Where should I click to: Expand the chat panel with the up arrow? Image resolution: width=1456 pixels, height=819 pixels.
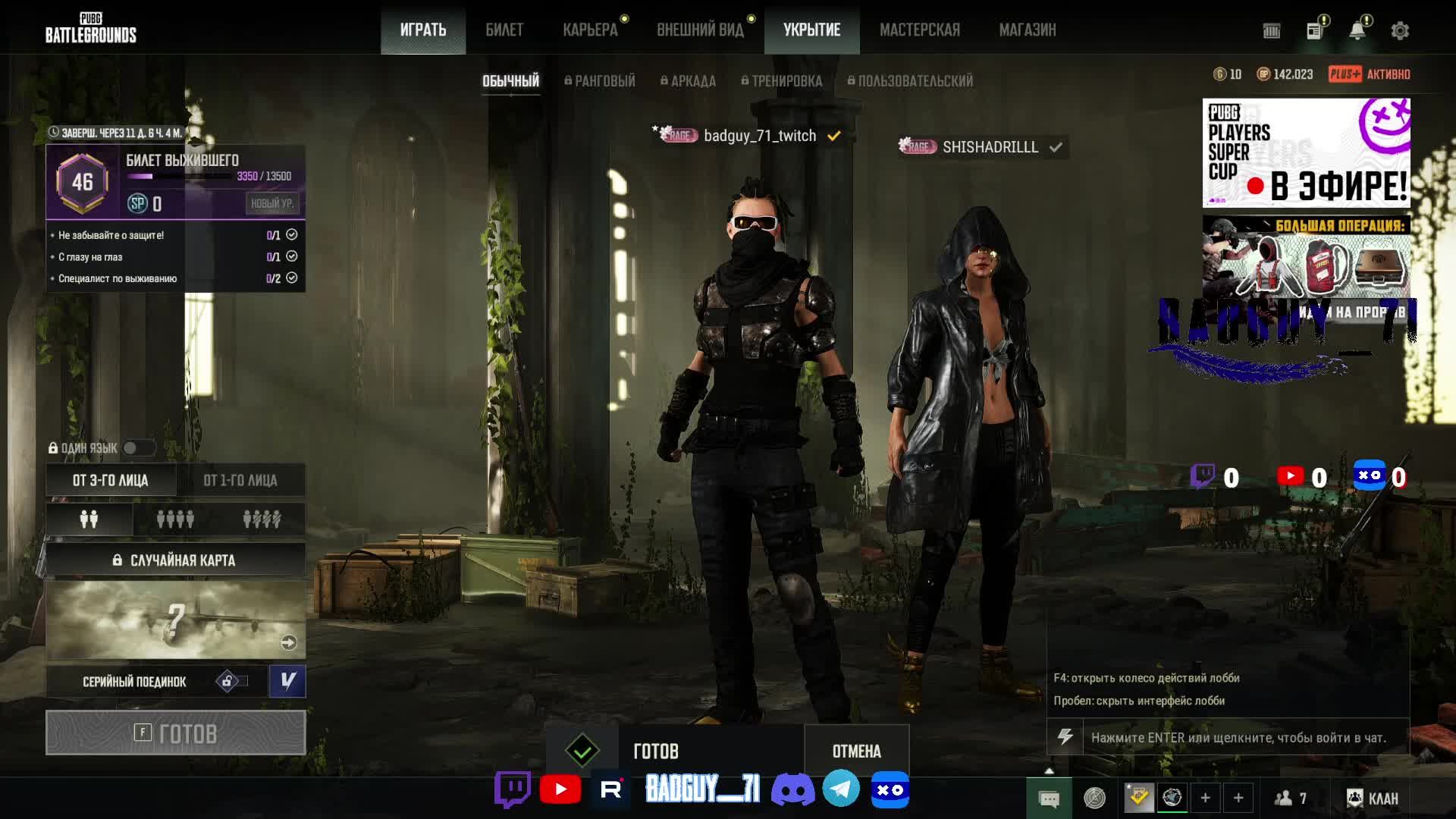[x=1049, y=770]
